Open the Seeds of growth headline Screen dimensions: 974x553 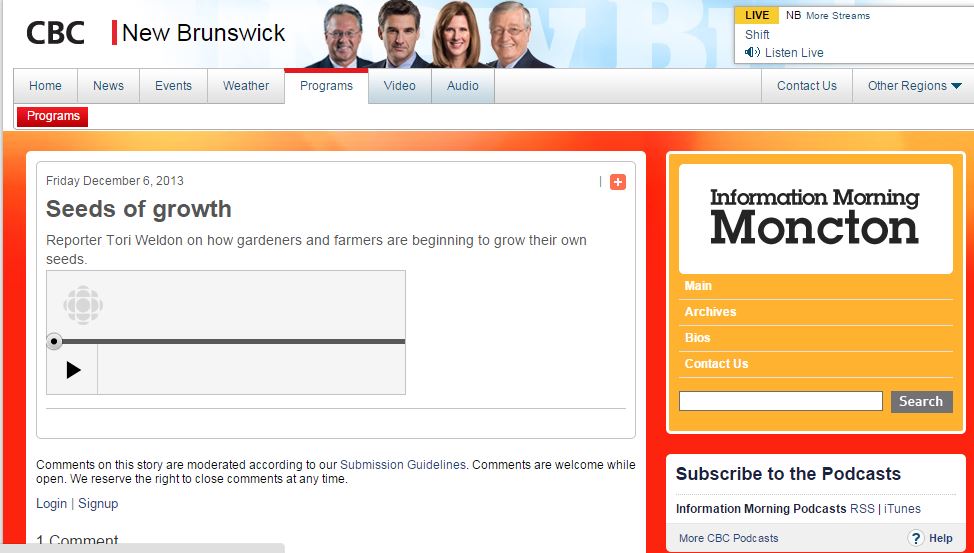pos(139,209)
